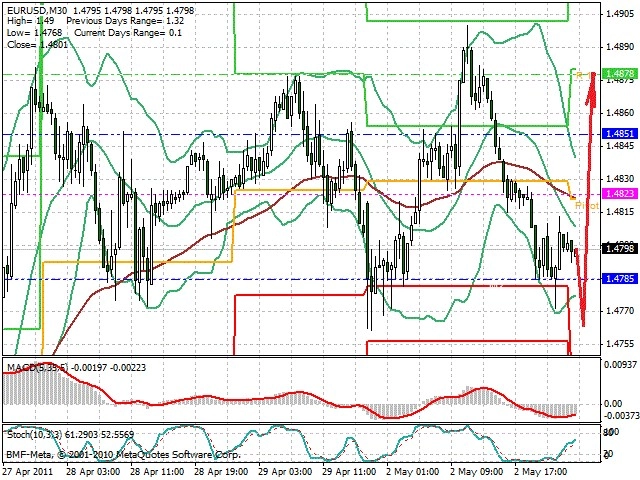Click the orange Pivot label
The height and width of the screenshot is (480, 640).
(x=587, y=205)
